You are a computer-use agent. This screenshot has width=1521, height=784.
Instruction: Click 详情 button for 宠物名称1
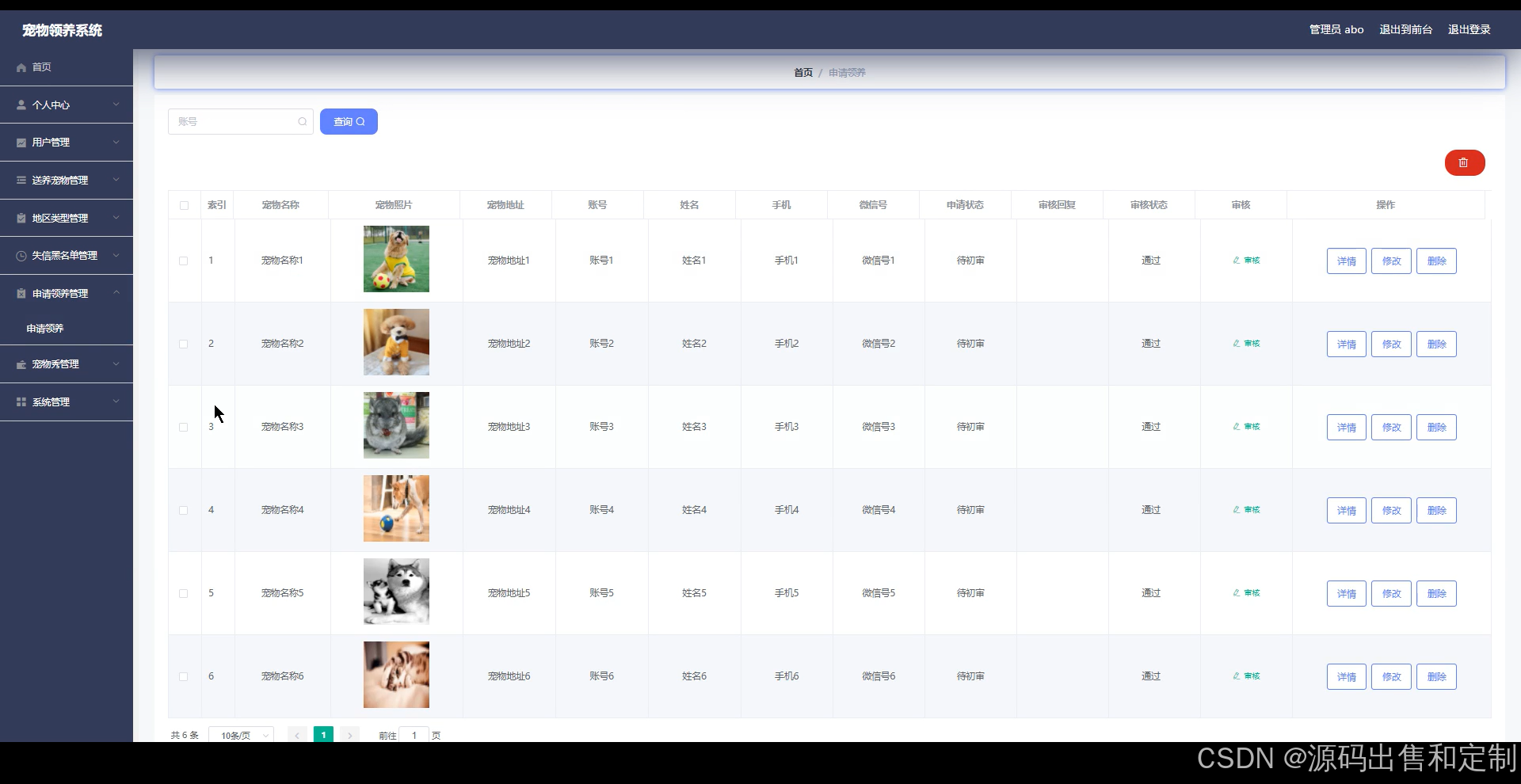click(x=1347, y=261)
